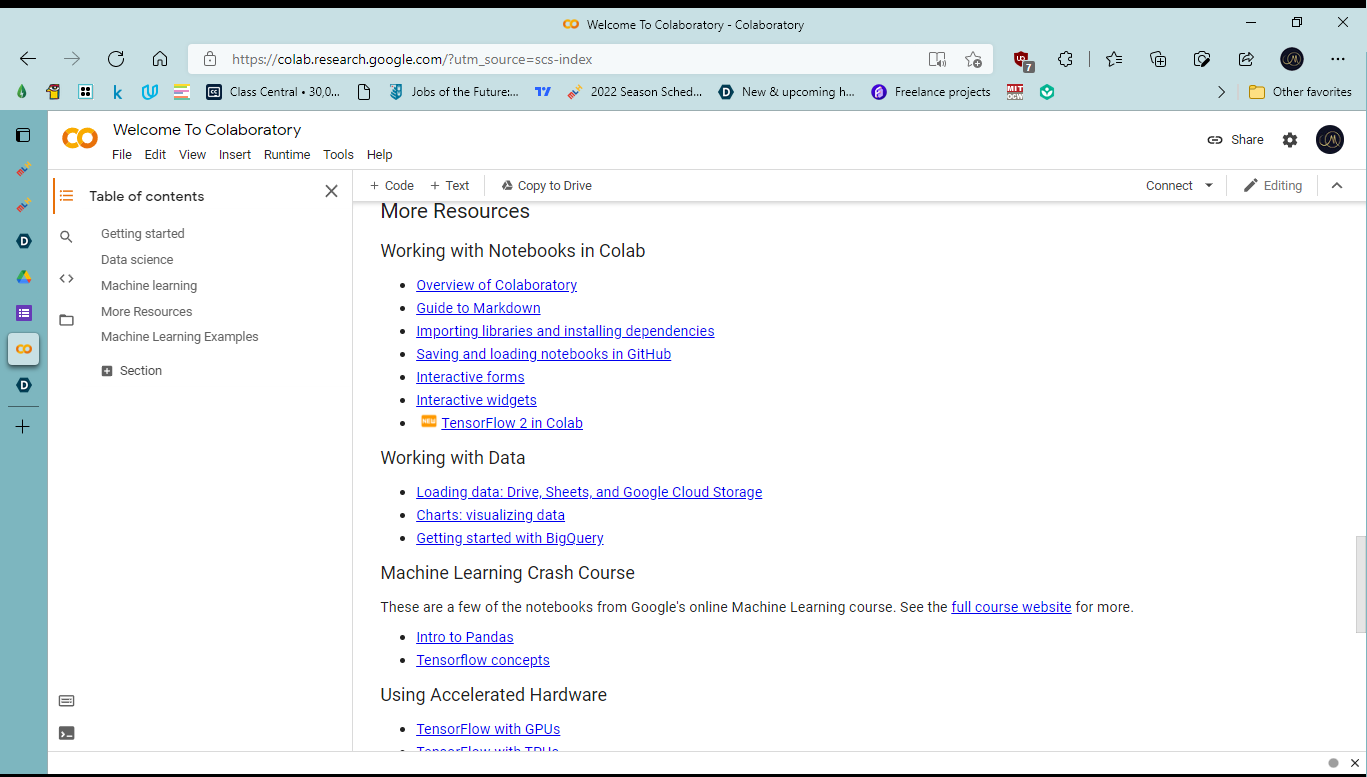Expand the Connect runtime dropdown arrow
Image resolution: width=1367 pixels, height=777 pixels.
1209,186
